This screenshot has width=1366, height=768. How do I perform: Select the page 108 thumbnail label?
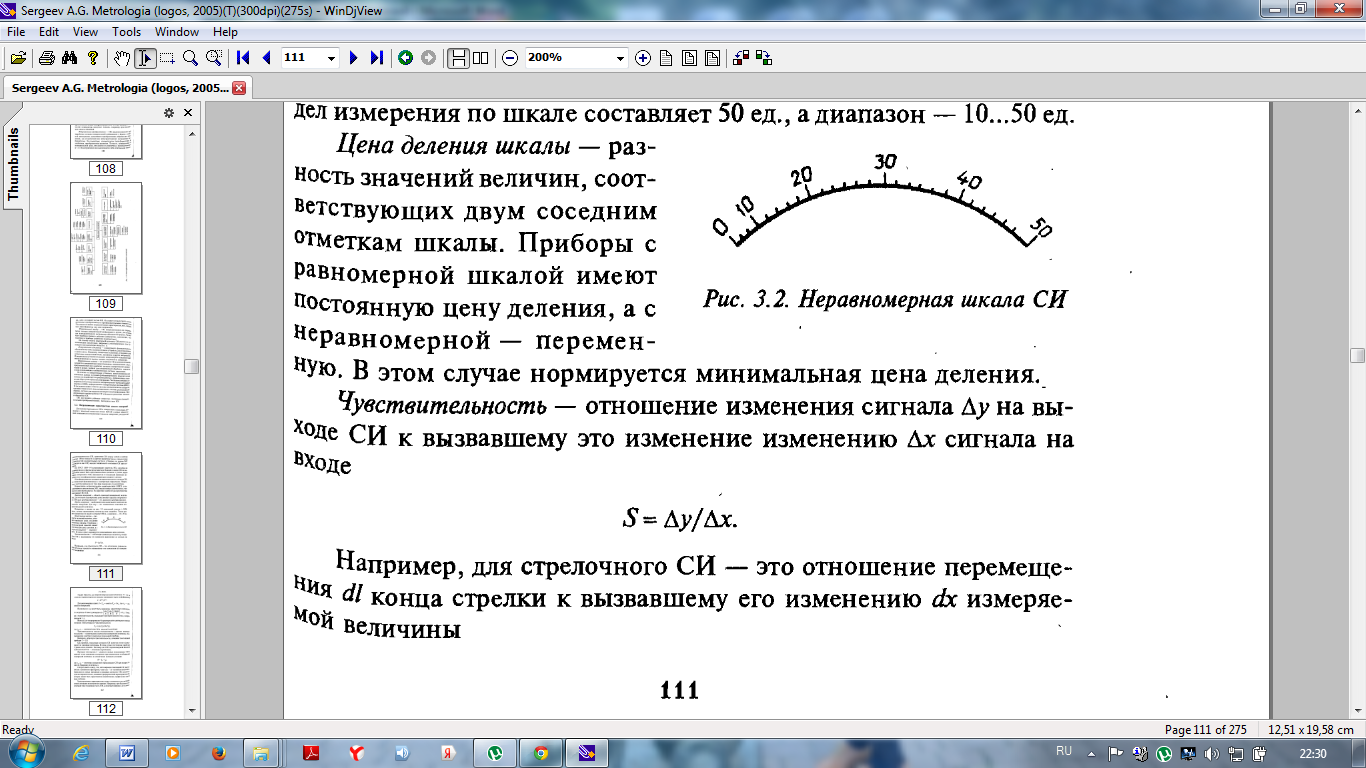[x=106, y=169]
